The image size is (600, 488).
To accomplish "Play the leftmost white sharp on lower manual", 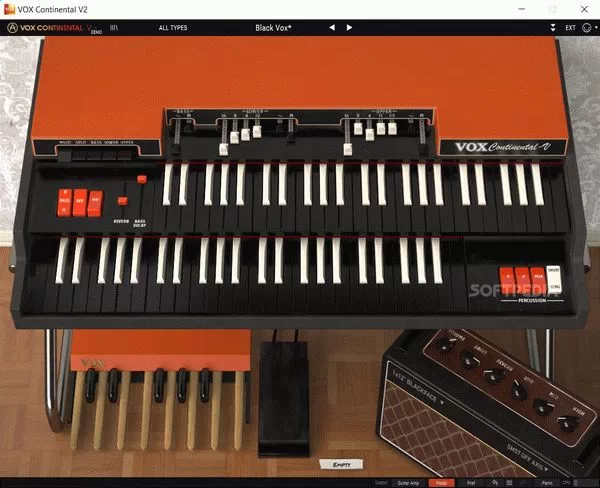I will [62, 260].
